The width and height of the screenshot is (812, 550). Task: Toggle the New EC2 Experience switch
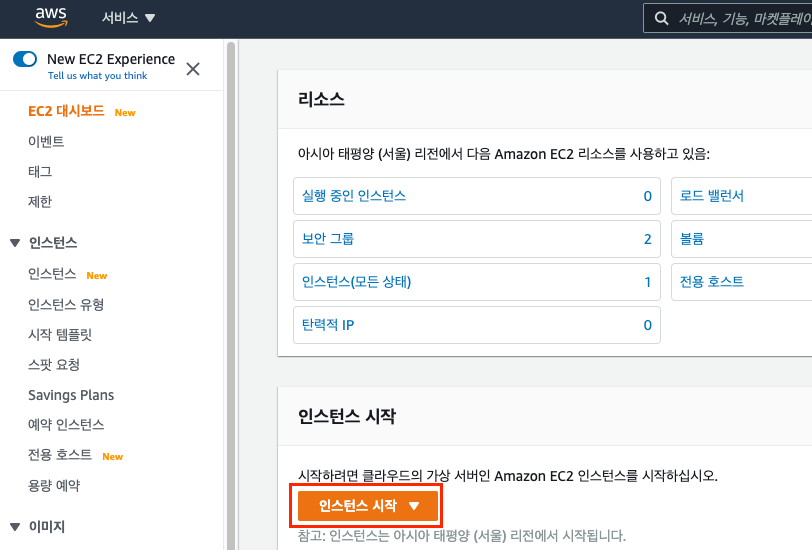point(25,59)
